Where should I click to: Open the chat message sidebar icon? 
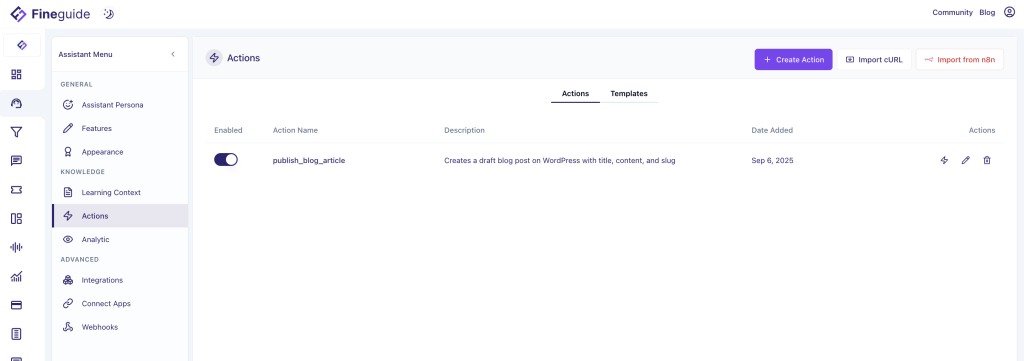point(17,161)
